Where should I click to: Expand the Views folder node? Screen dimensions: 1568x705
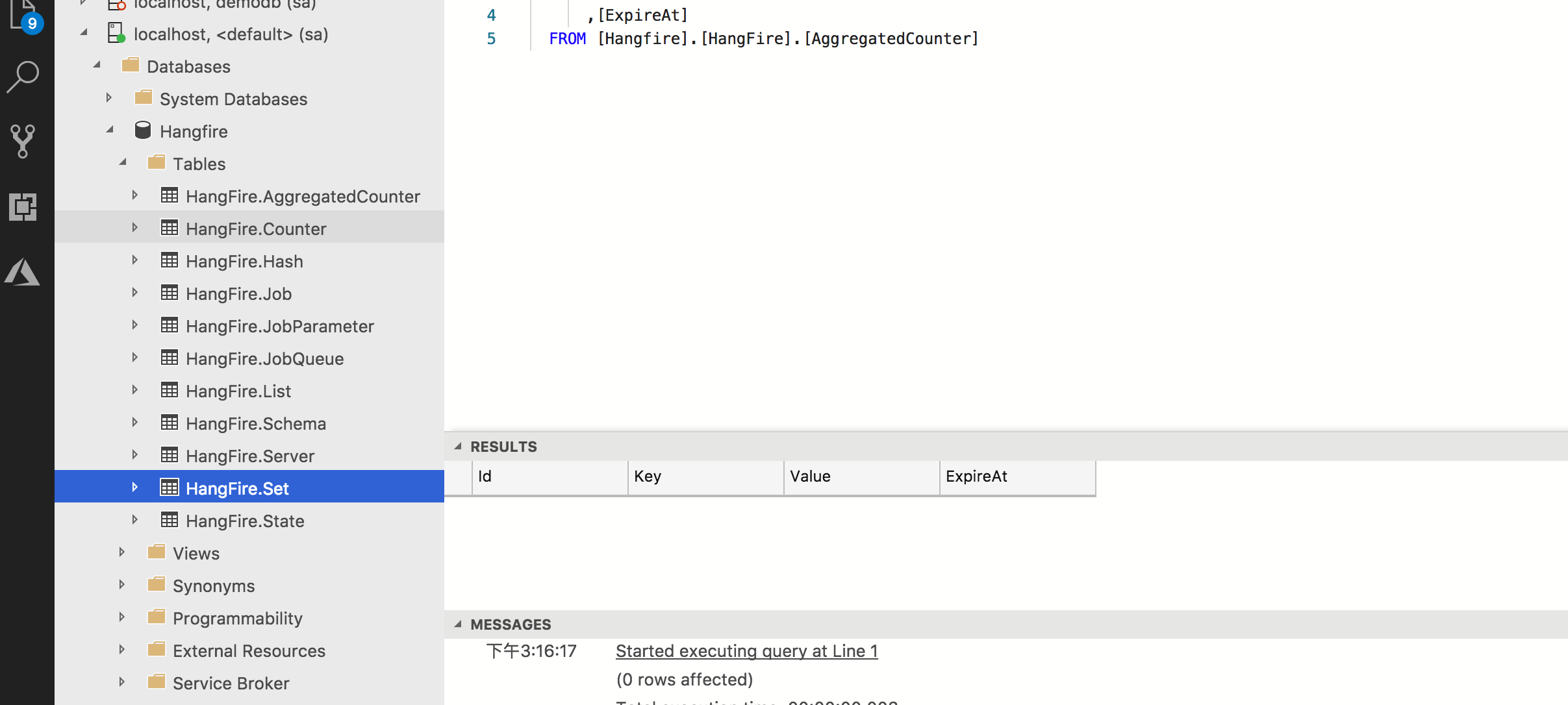tap(121, 552)
